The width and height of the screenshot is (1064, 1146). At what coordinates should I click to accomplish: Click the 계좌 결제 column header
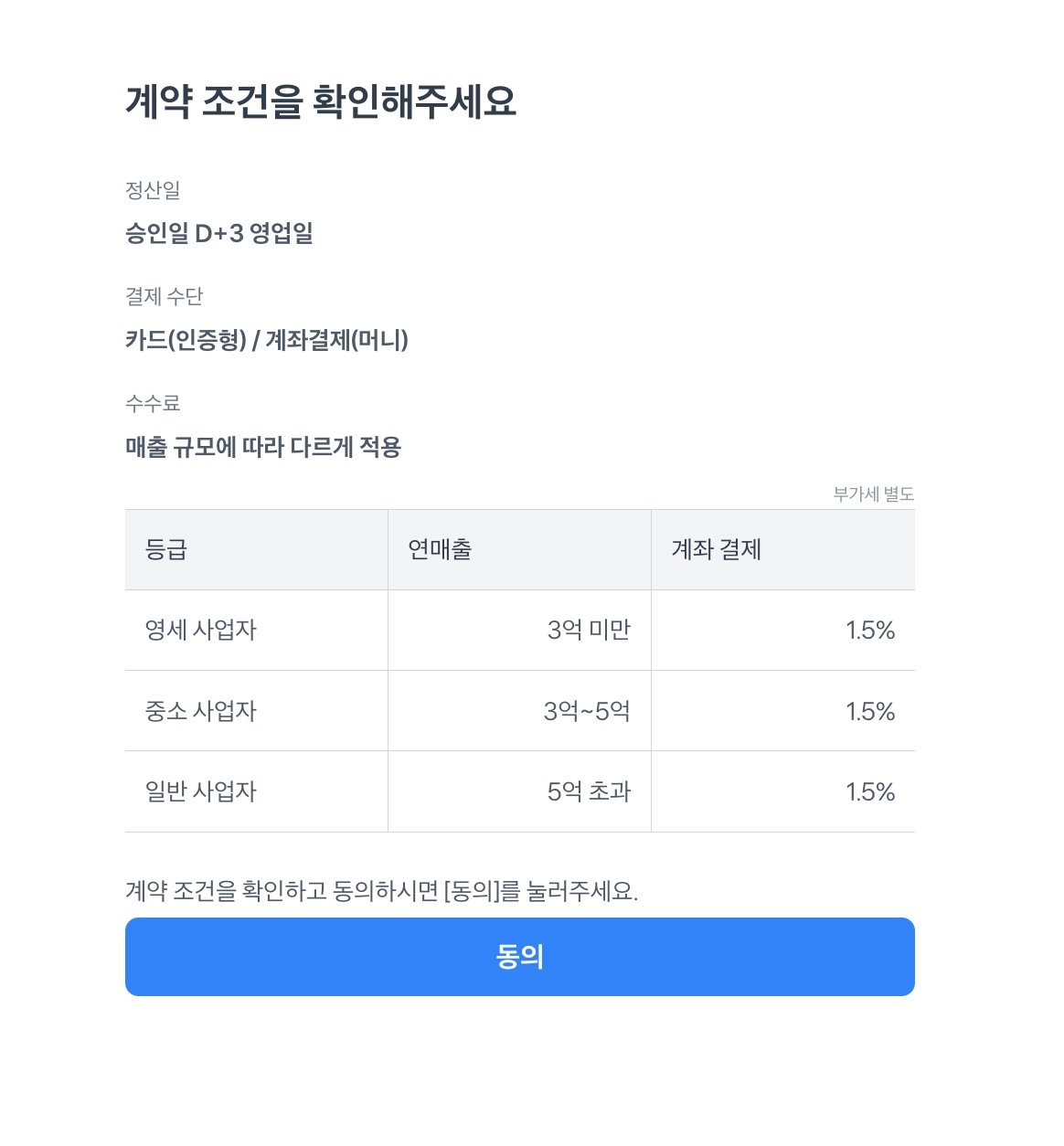[717, 549]
